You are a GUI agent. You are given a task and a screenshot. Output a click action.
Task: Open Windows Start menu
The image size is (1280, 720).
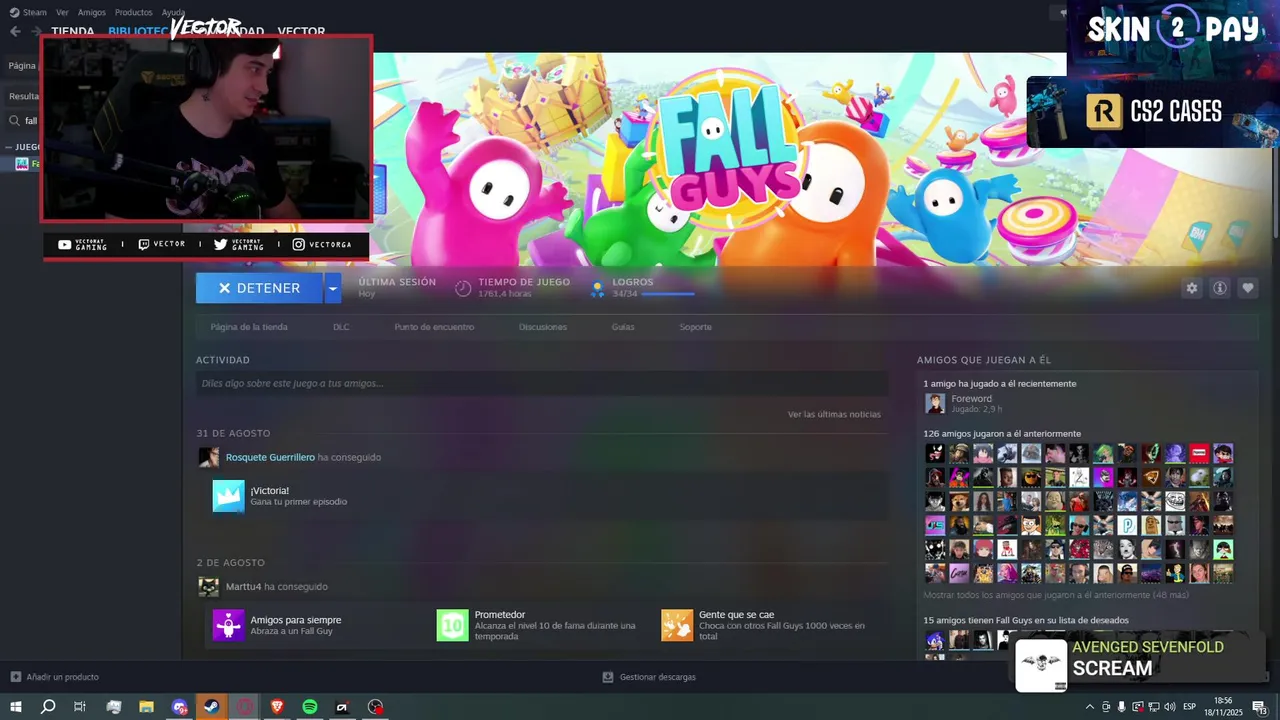pos(16,707)
